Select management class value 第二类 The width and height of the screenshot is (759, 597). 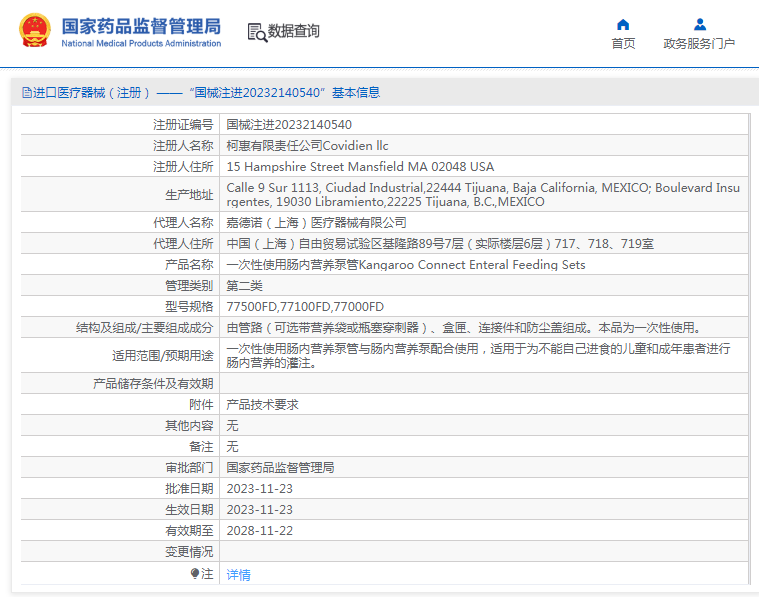(x=244, y=286)
